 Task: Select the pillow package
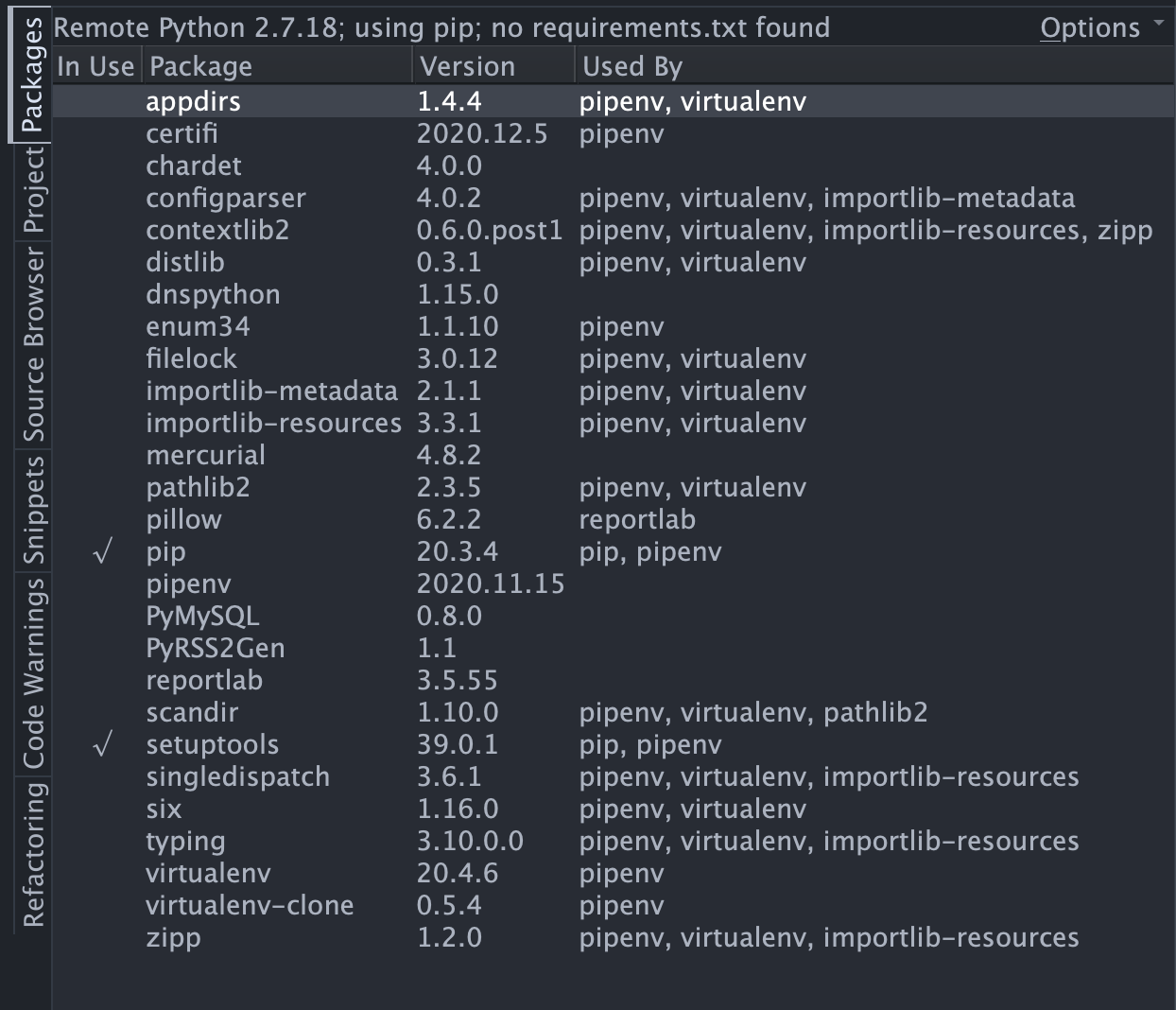point(183,519)
